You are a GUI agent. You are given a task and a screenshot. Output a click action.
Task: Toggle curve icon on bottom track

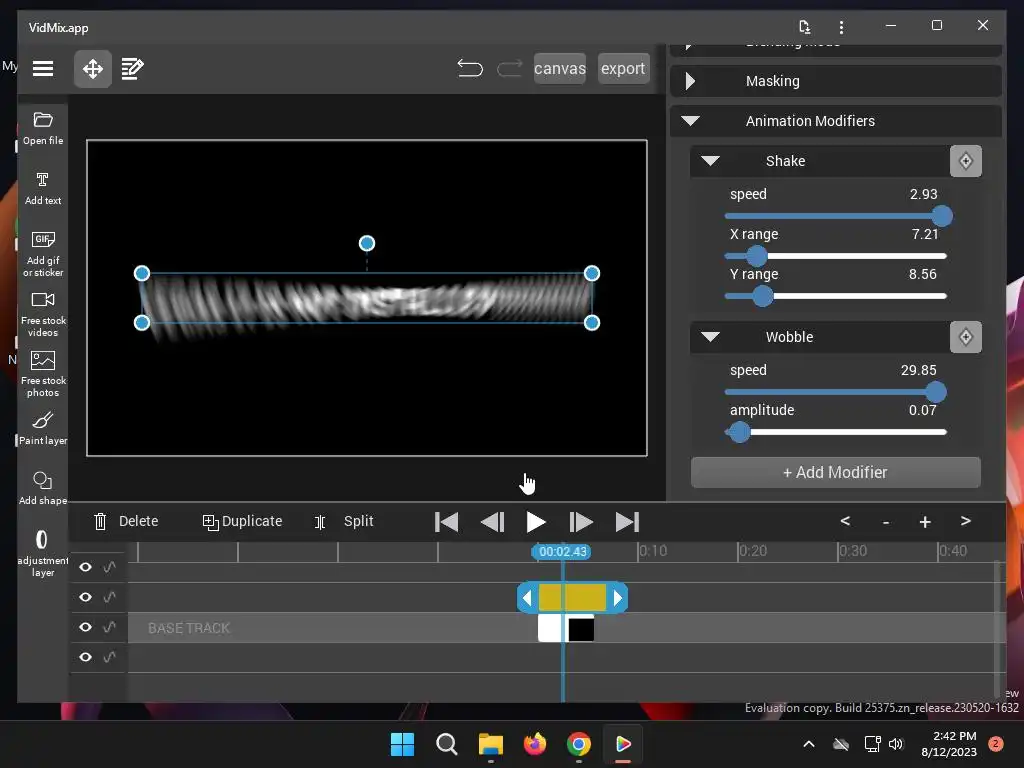pos(110,657)
